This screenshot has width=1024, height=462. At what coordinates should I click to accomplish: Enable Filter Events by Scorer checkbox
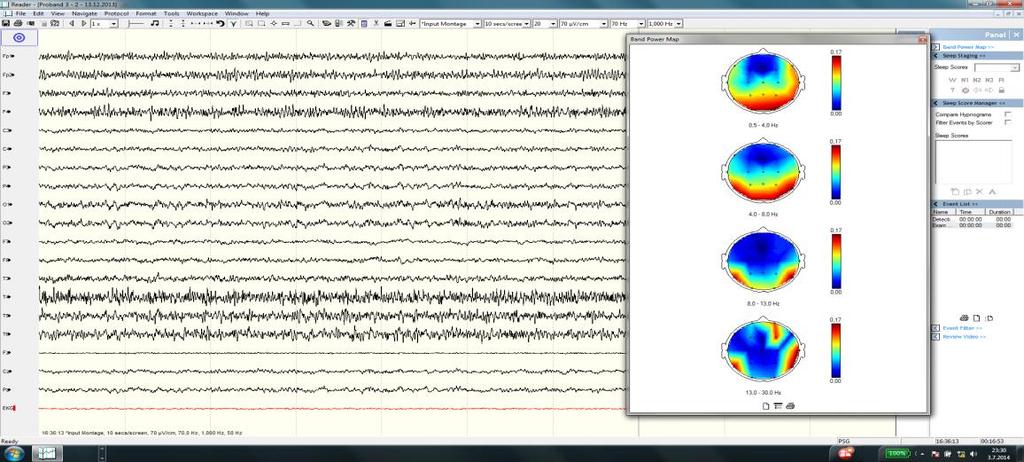pos(1008,122)
